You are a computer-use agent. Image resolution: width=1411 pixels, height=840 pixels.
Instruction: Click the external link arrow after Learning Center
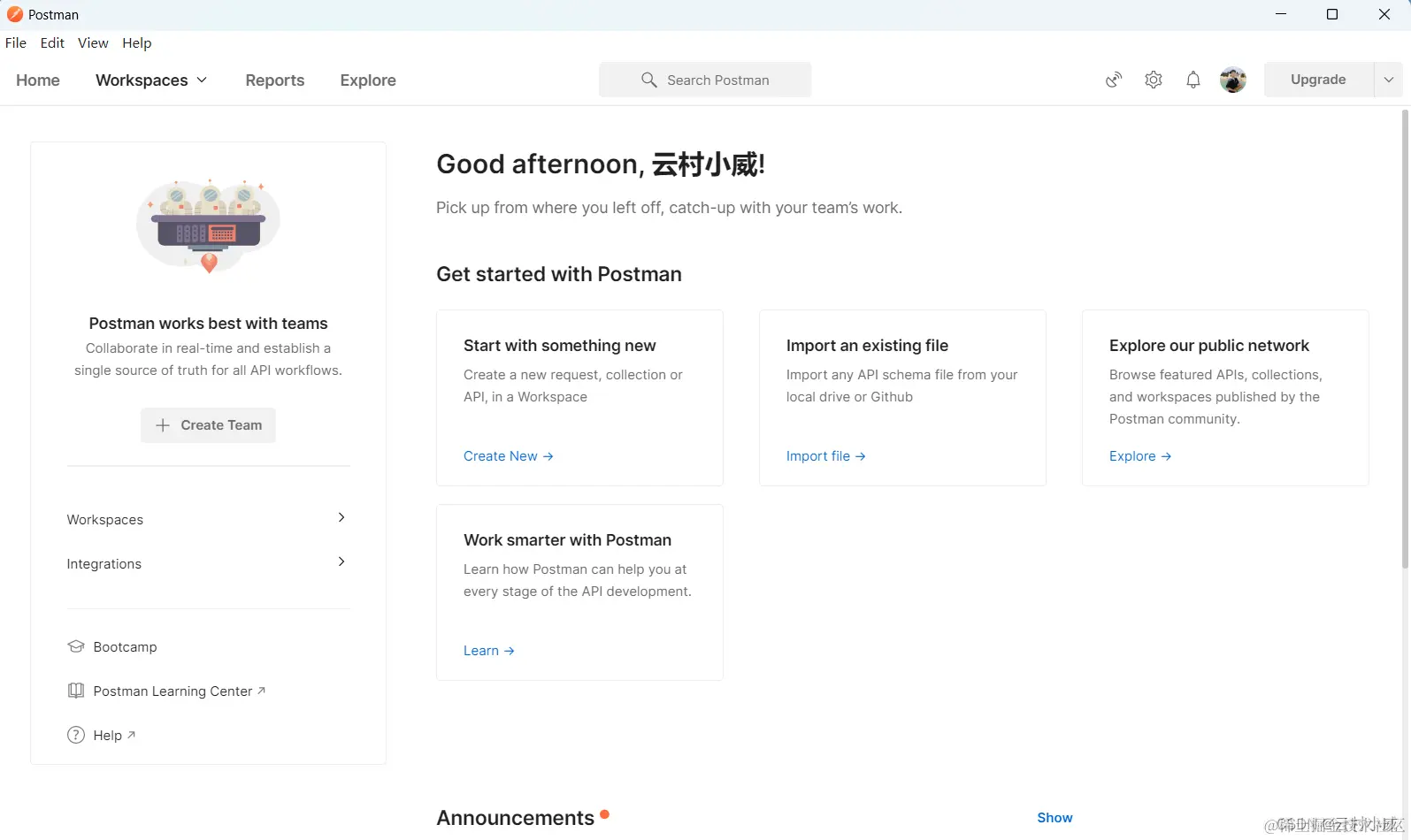(x=261, y=691)
